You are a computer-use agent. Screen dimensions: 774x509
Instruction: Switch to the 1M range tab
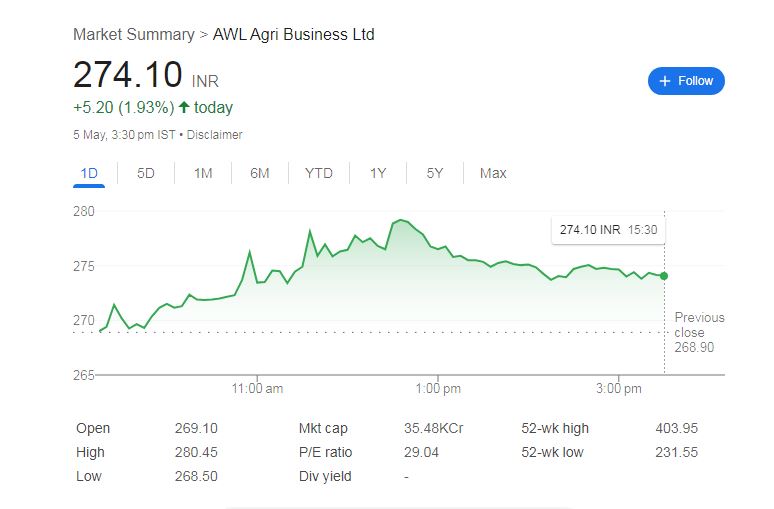203,173
